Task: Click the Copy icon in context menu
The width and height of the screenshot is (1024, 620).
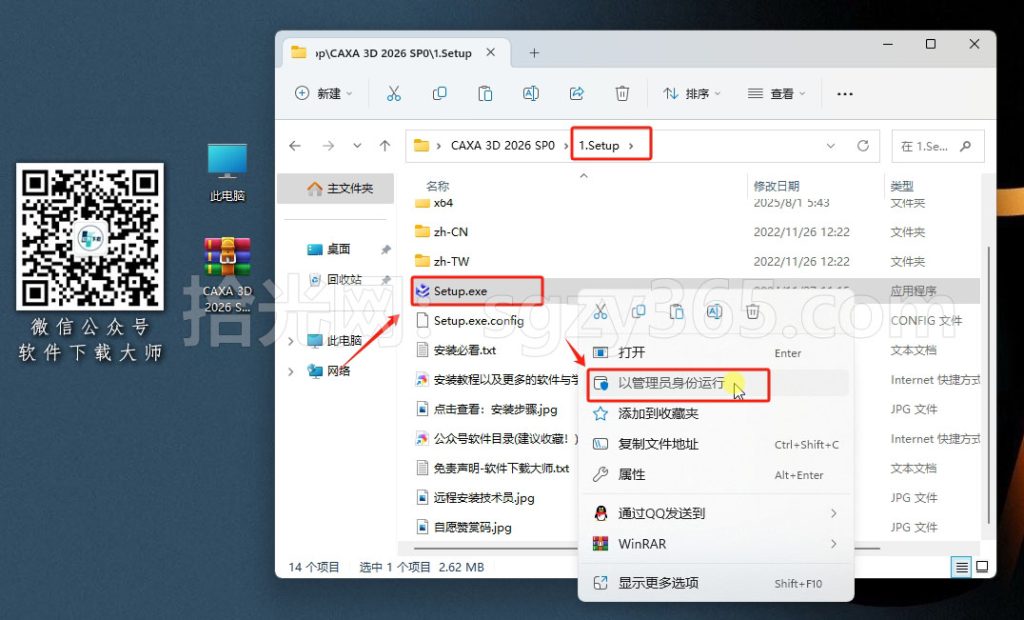Action: coord(638,312)
